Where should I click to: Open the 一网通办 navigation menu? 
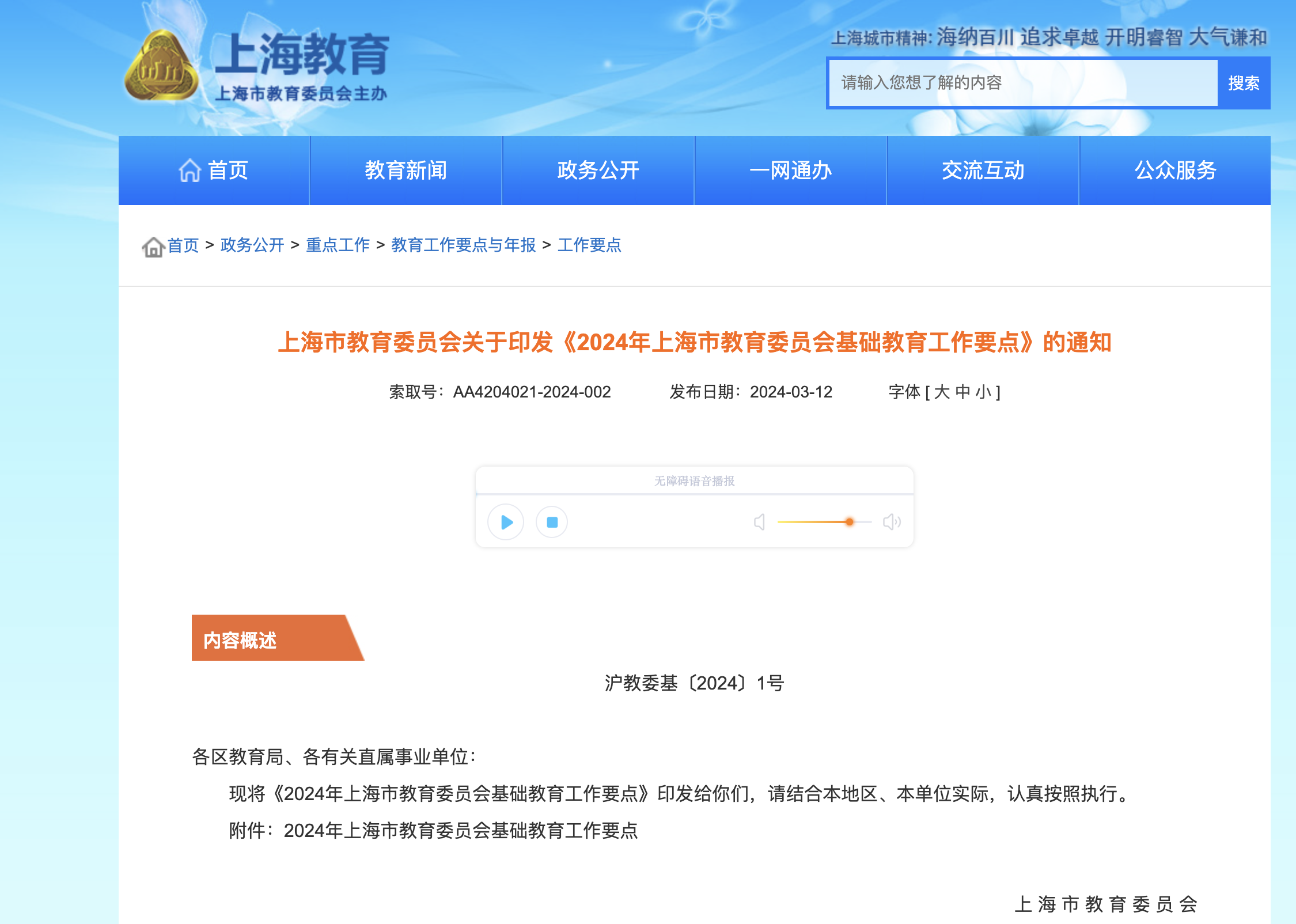[x=790, y=171]
